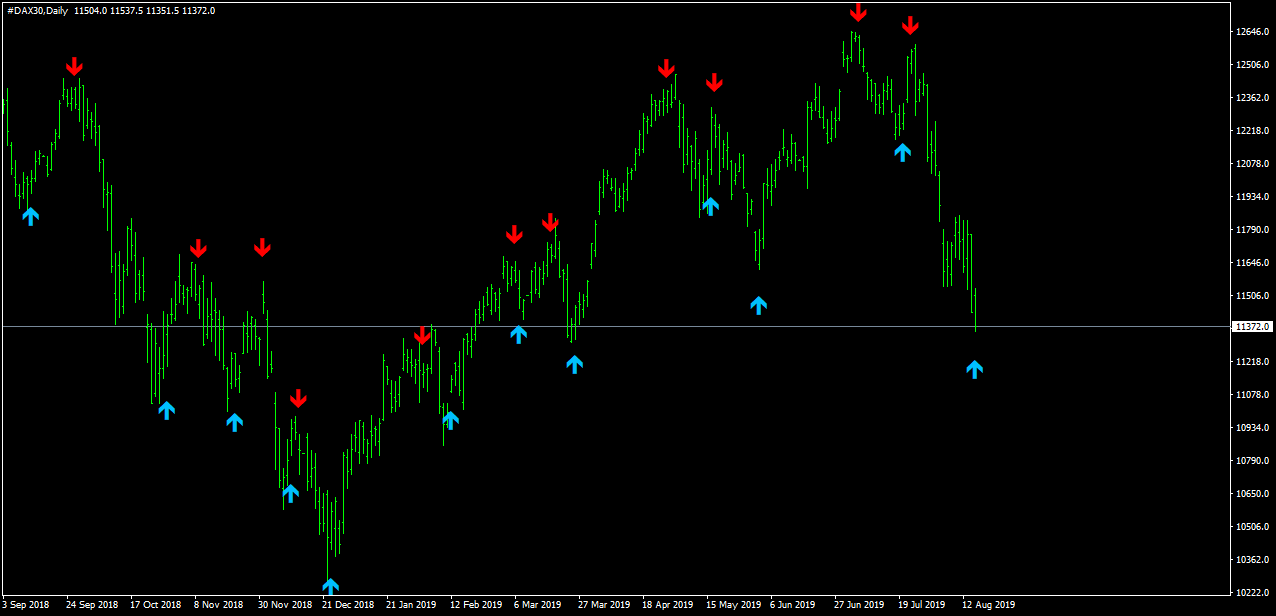Select the blue up arrow below the early June 2019 low
Image resolution: width=1276 pixels, height=616 pixels.
[x=758, y=305]
